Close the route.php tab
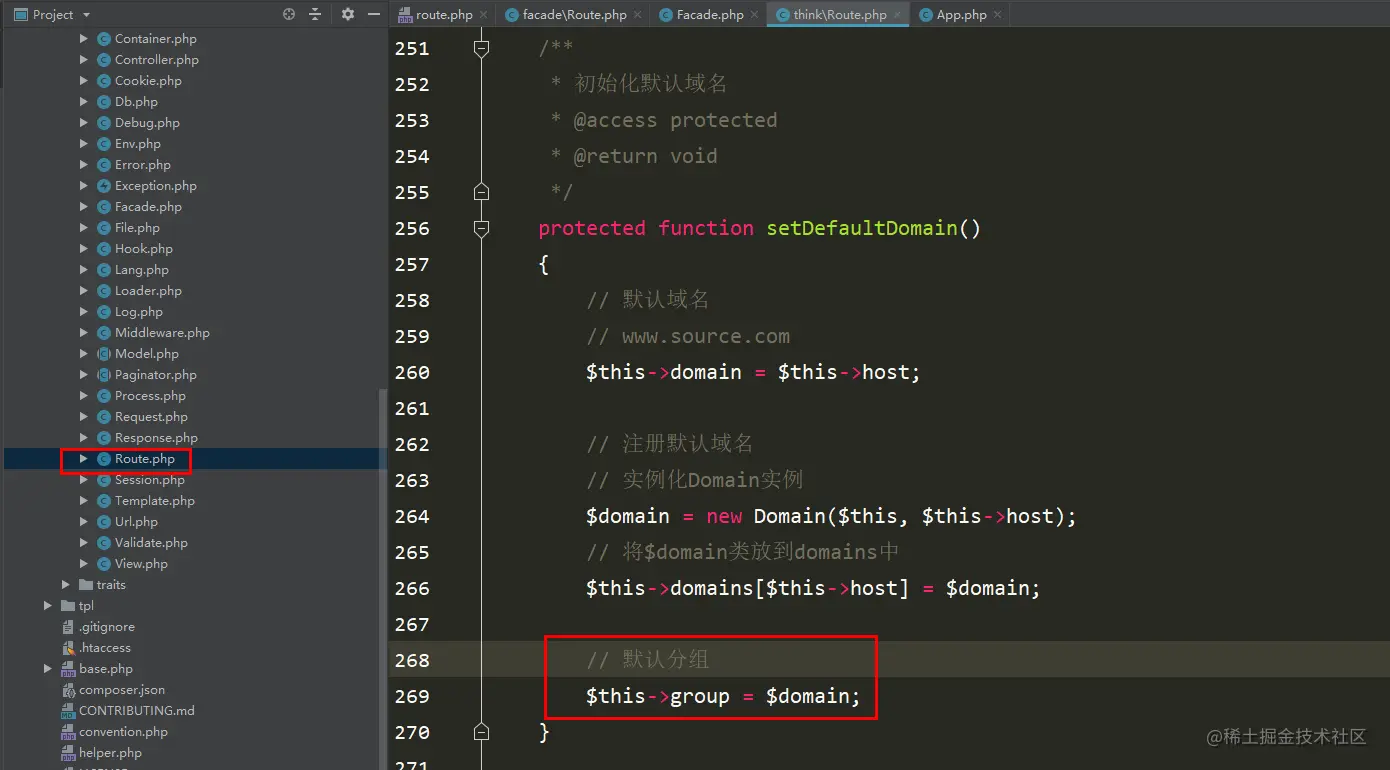The image size is (1390, 770). 483,15
